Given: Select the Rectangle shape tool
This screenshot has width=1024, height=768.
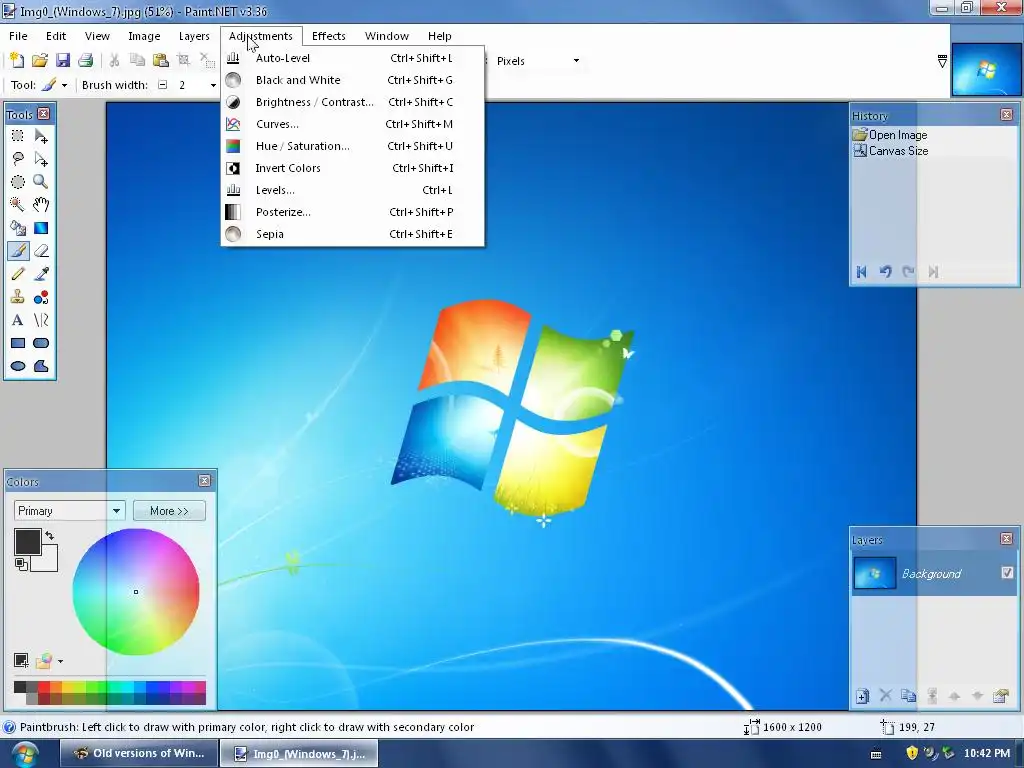Looking at the screenshot, I should (x=18, y=343).
